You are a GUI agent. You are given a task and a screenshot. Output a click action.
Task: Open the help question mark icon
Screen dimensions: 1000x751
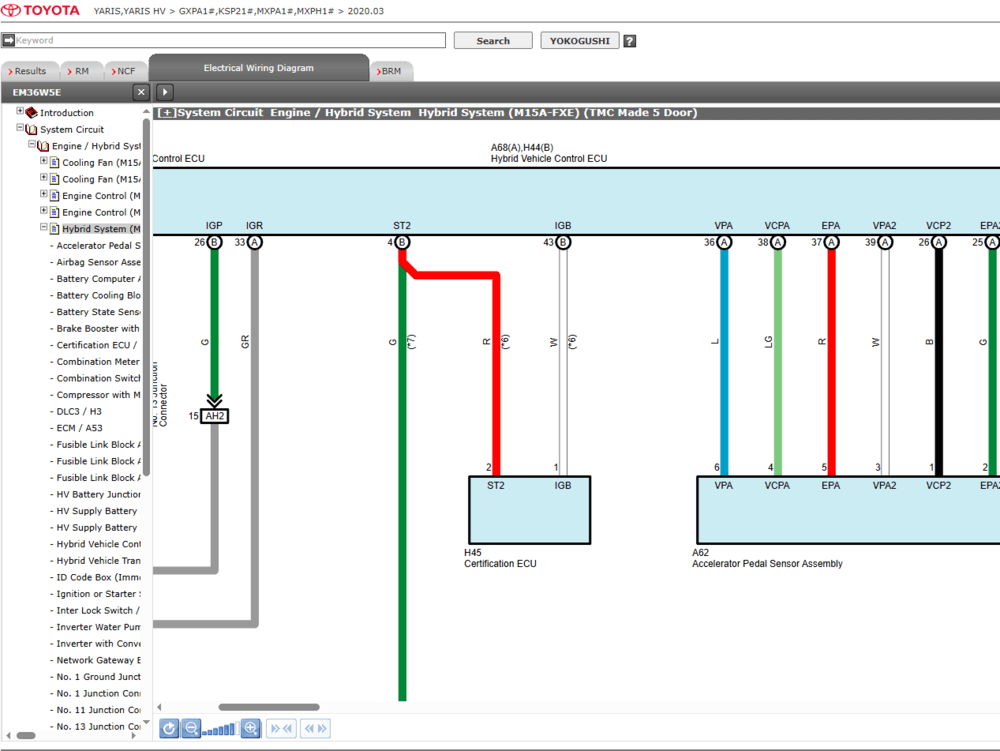pyautogui.click(x=629, y=41)
